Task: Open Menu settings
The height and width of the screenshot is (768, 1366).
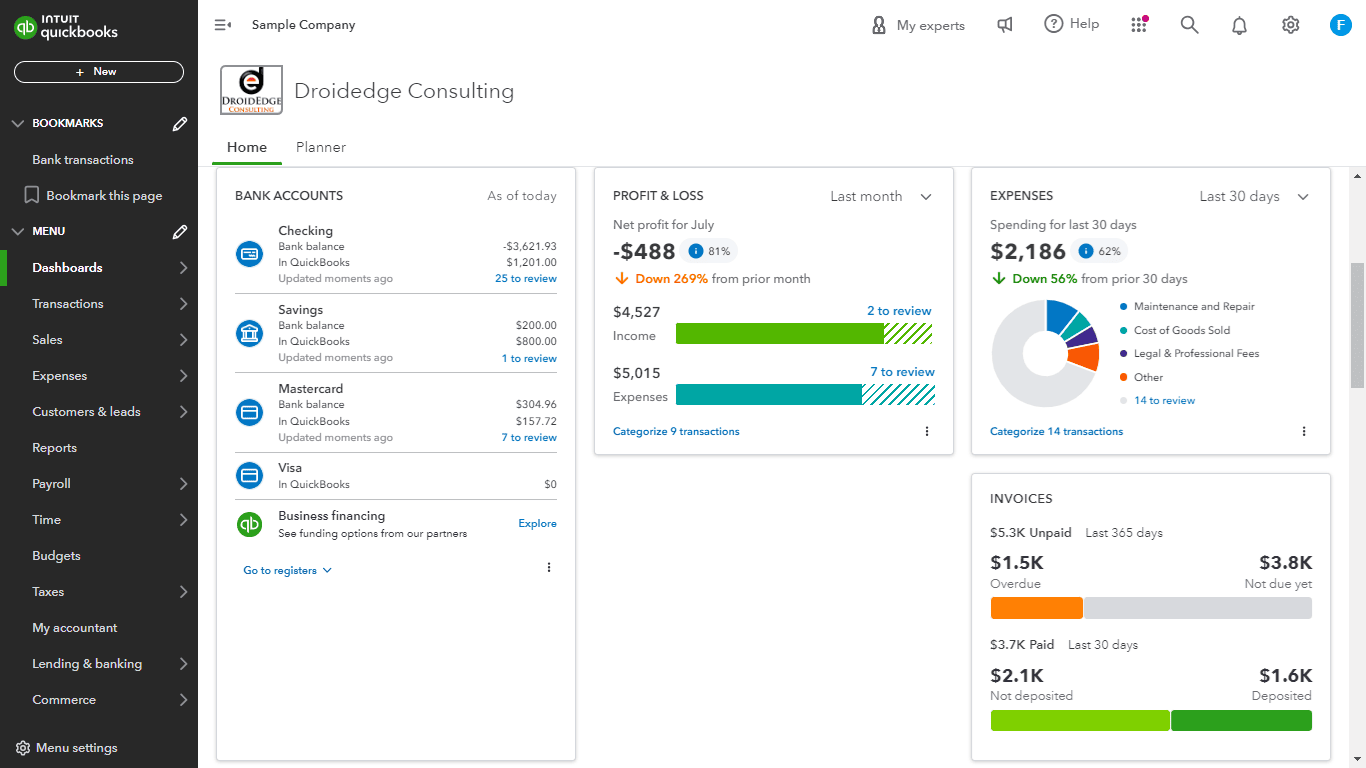Action: 66,748
